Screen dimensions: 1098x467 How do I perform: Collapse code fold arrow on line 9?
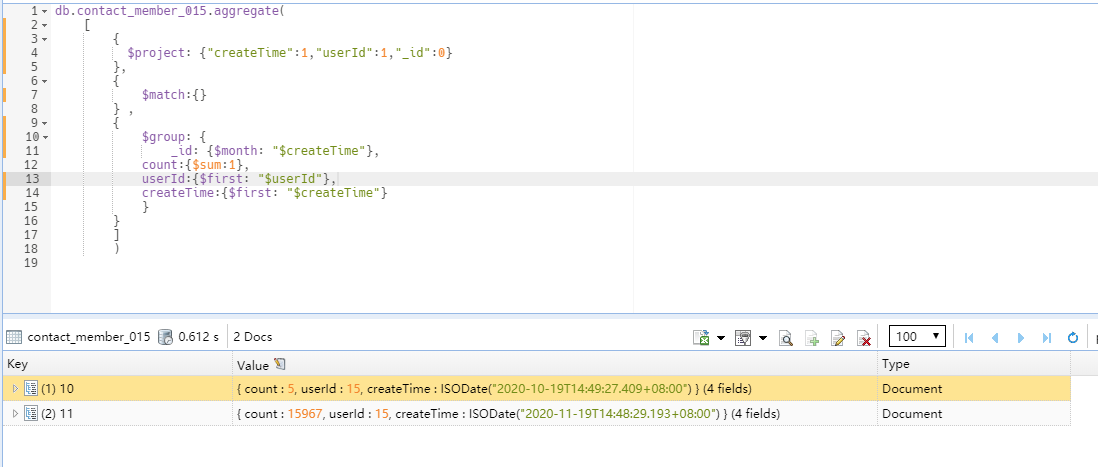click(45, 124)
